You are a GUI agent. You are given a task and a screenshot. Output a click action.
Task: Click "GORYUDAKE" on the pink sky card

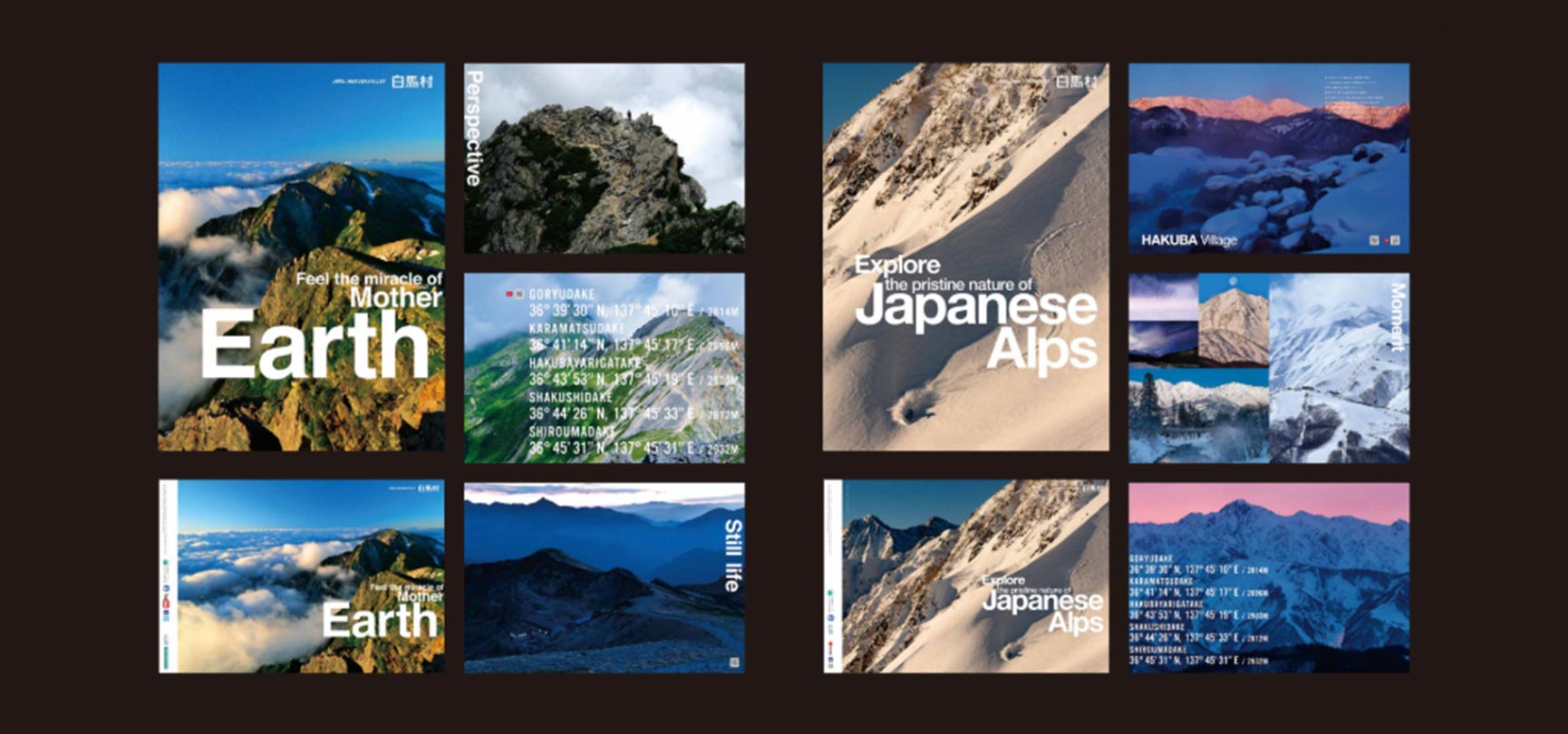[x=1151, y=559]
